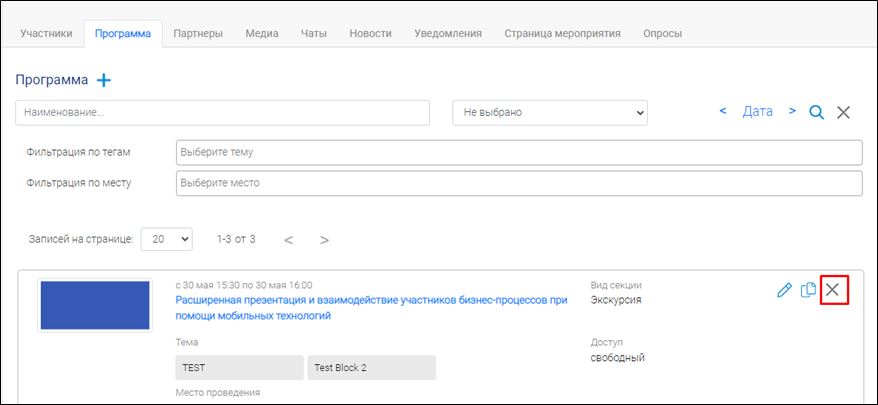Go to previous date with left arrow

723,111
